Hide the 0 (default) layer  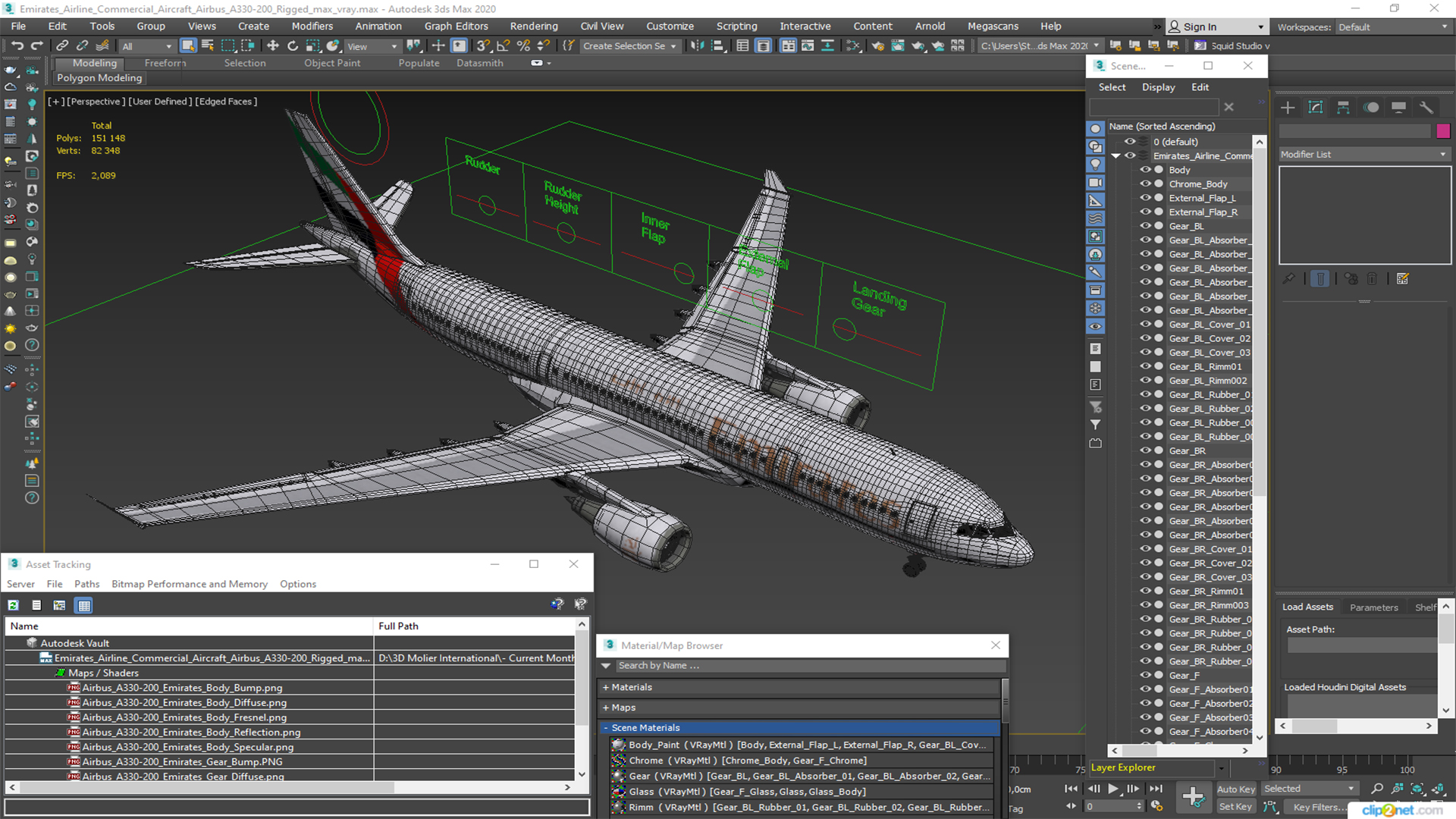[1130, 142]
